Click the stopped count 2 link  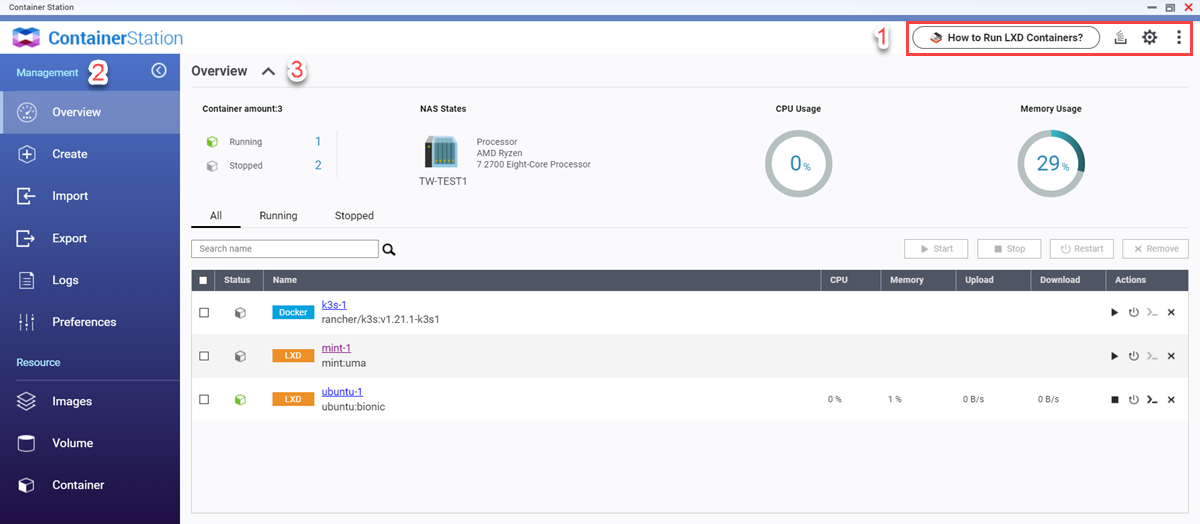(x=318, y=166)
